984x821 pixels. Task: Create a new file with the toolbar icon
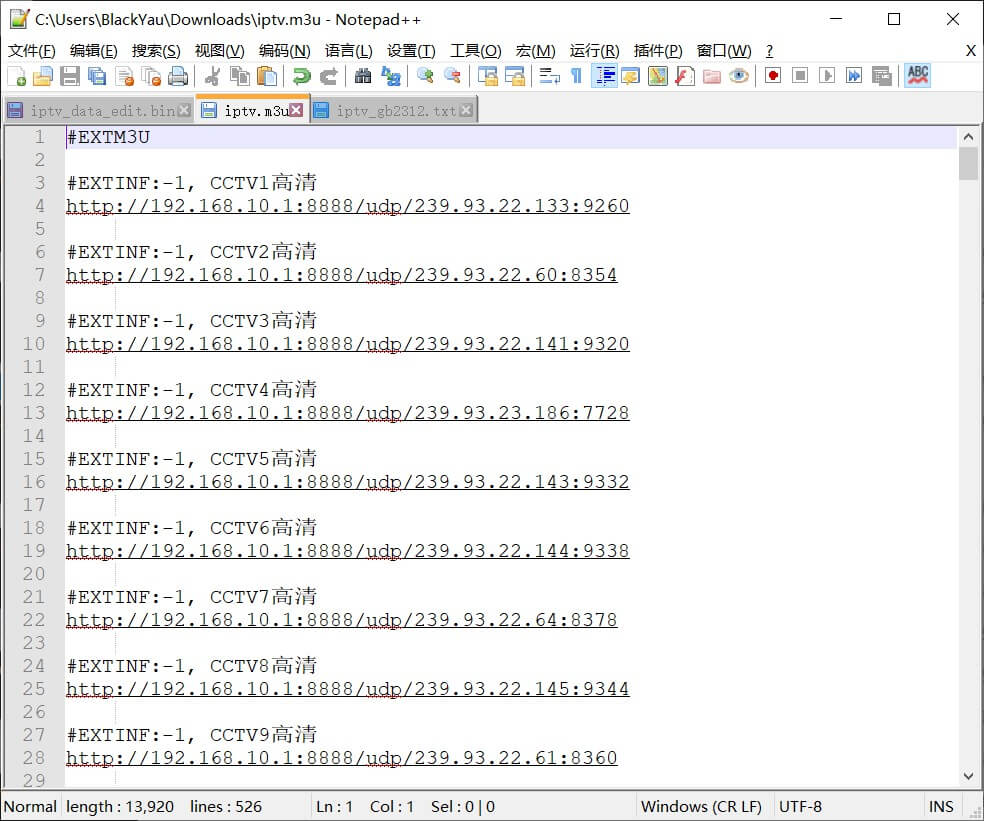(x=17, y=77)
